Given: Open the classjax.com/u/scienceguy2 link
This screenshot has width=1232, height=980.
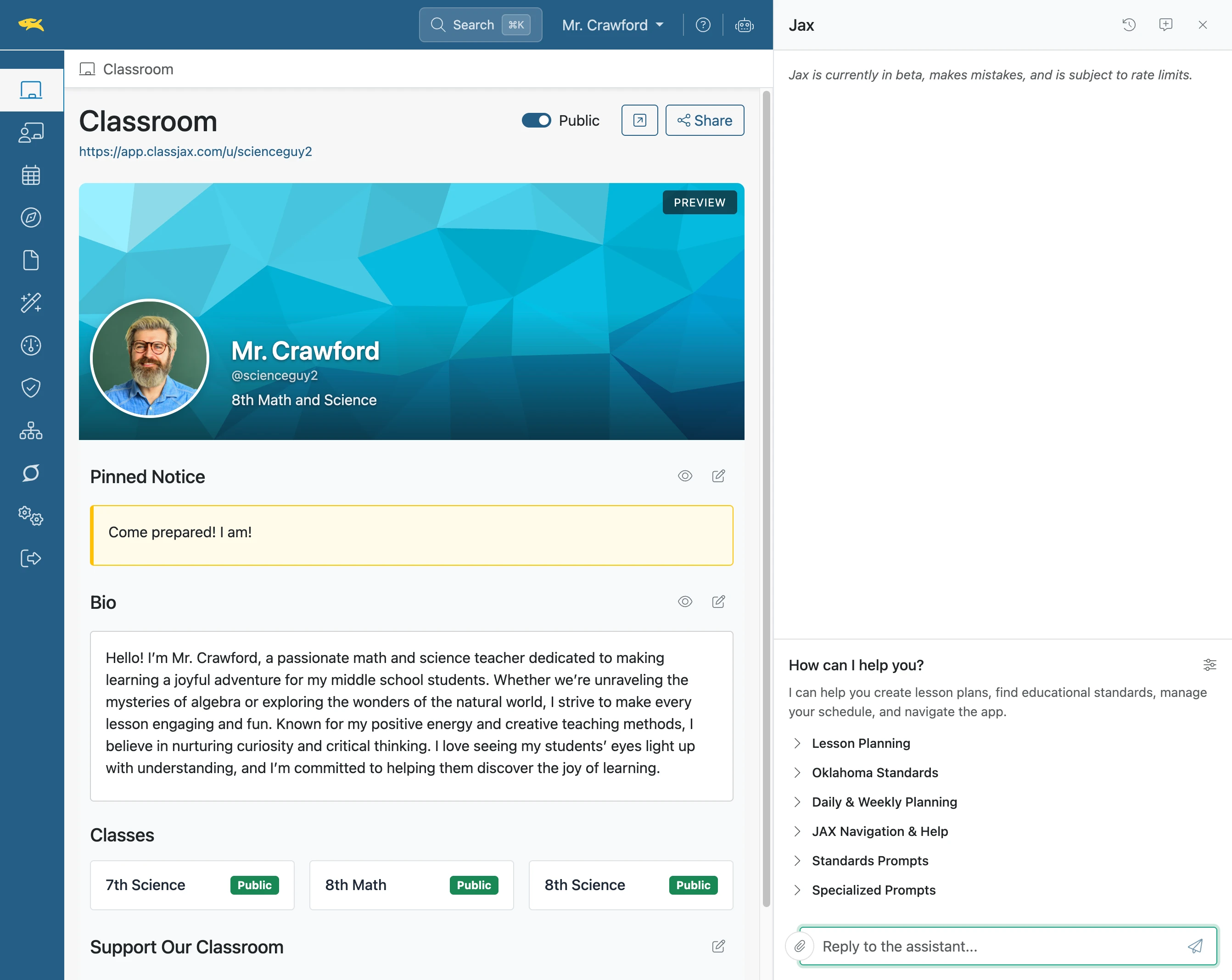Looking at the screenshot, I should pyautogui.click(x=196, y=151).
